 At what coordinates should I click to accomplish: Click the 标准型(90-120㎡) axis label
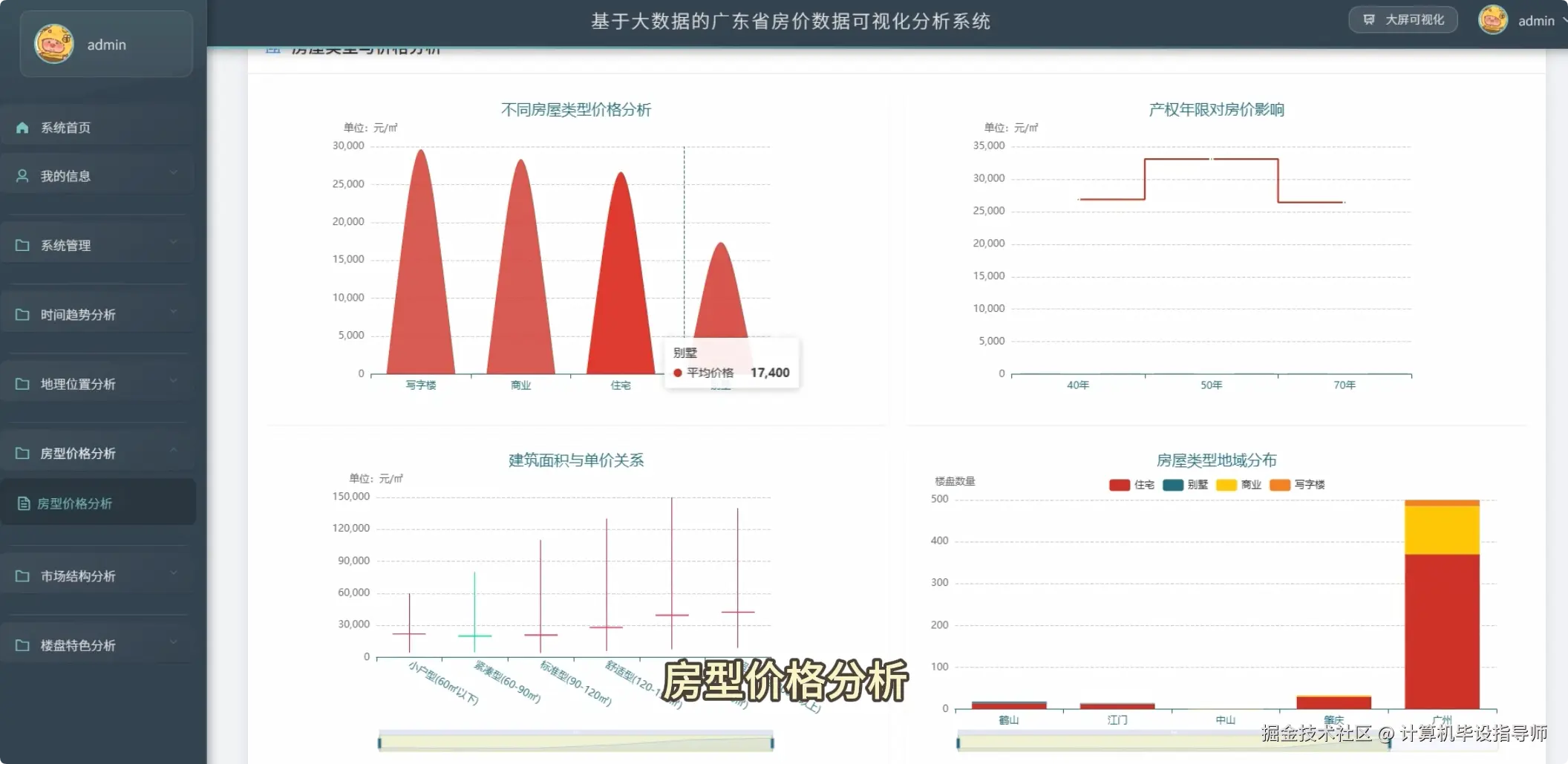(x=575, y=683)
